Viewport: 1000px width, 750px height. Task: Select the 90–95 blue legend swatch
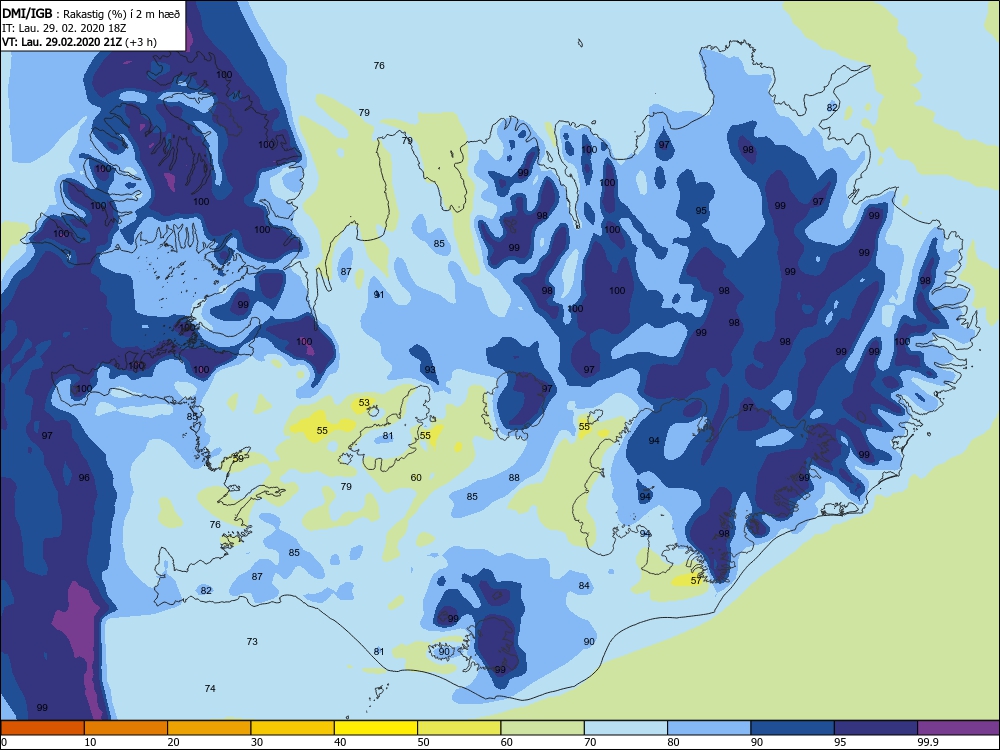tap(793, 728)
